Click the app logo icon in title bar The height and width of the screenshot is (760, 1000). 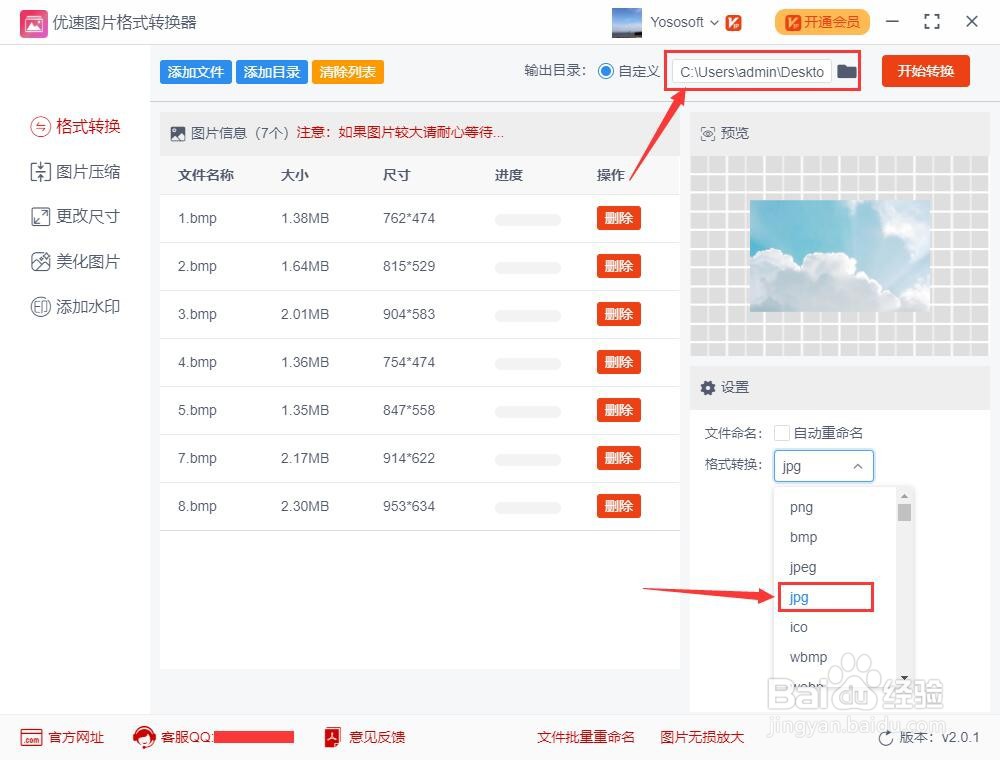33,24
